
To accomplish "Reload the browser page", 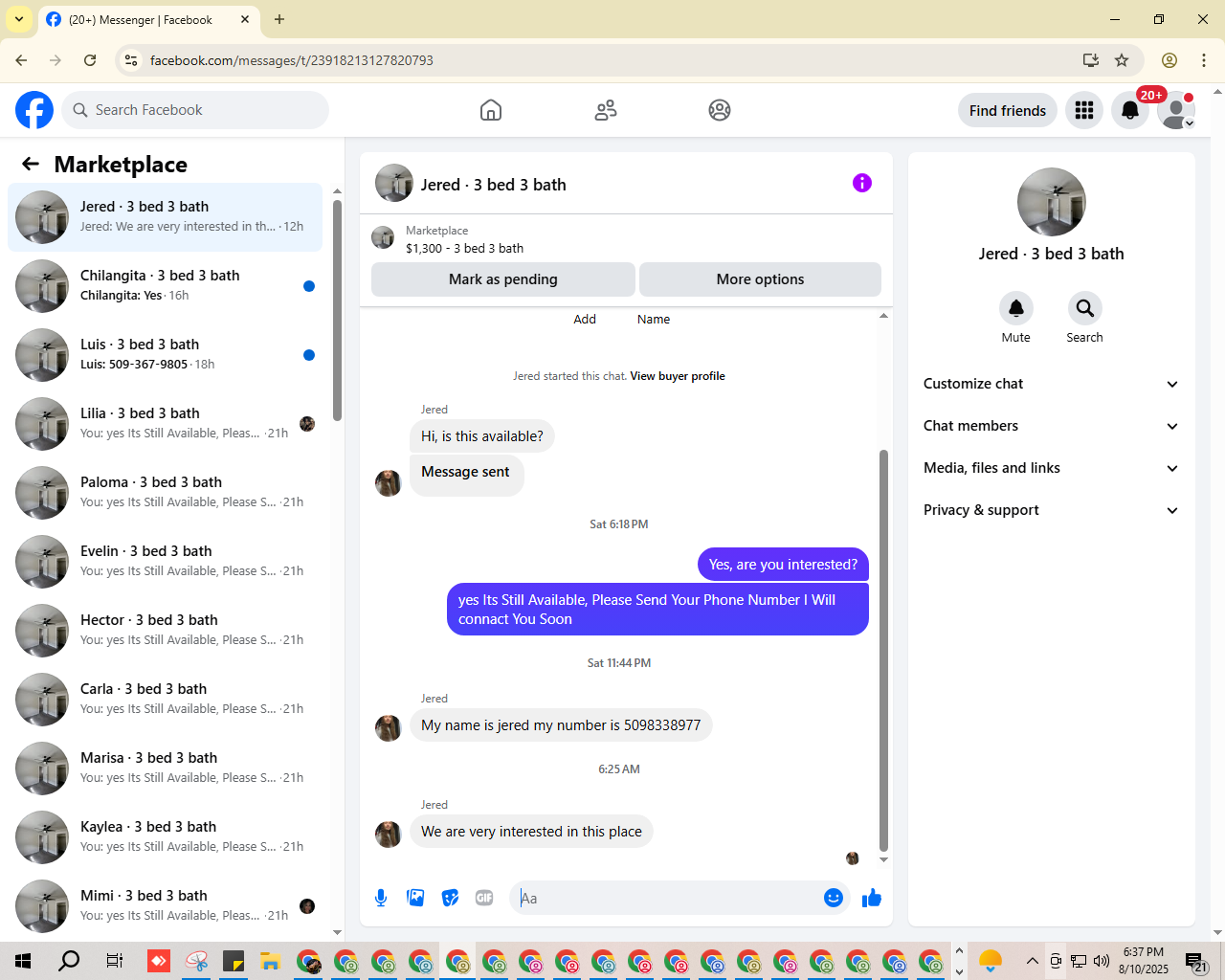I will [90, 60].
